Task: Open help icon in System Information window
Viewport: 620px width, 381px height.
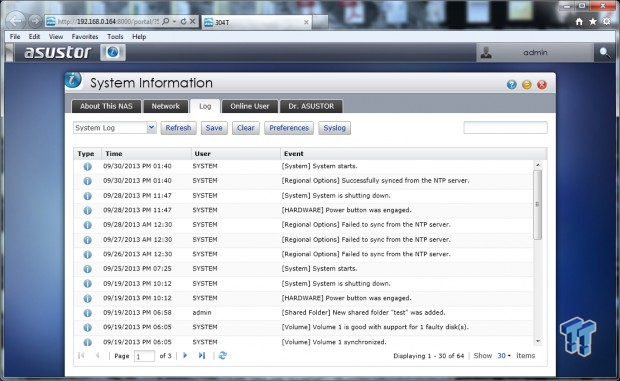Action: click(511, 85)
